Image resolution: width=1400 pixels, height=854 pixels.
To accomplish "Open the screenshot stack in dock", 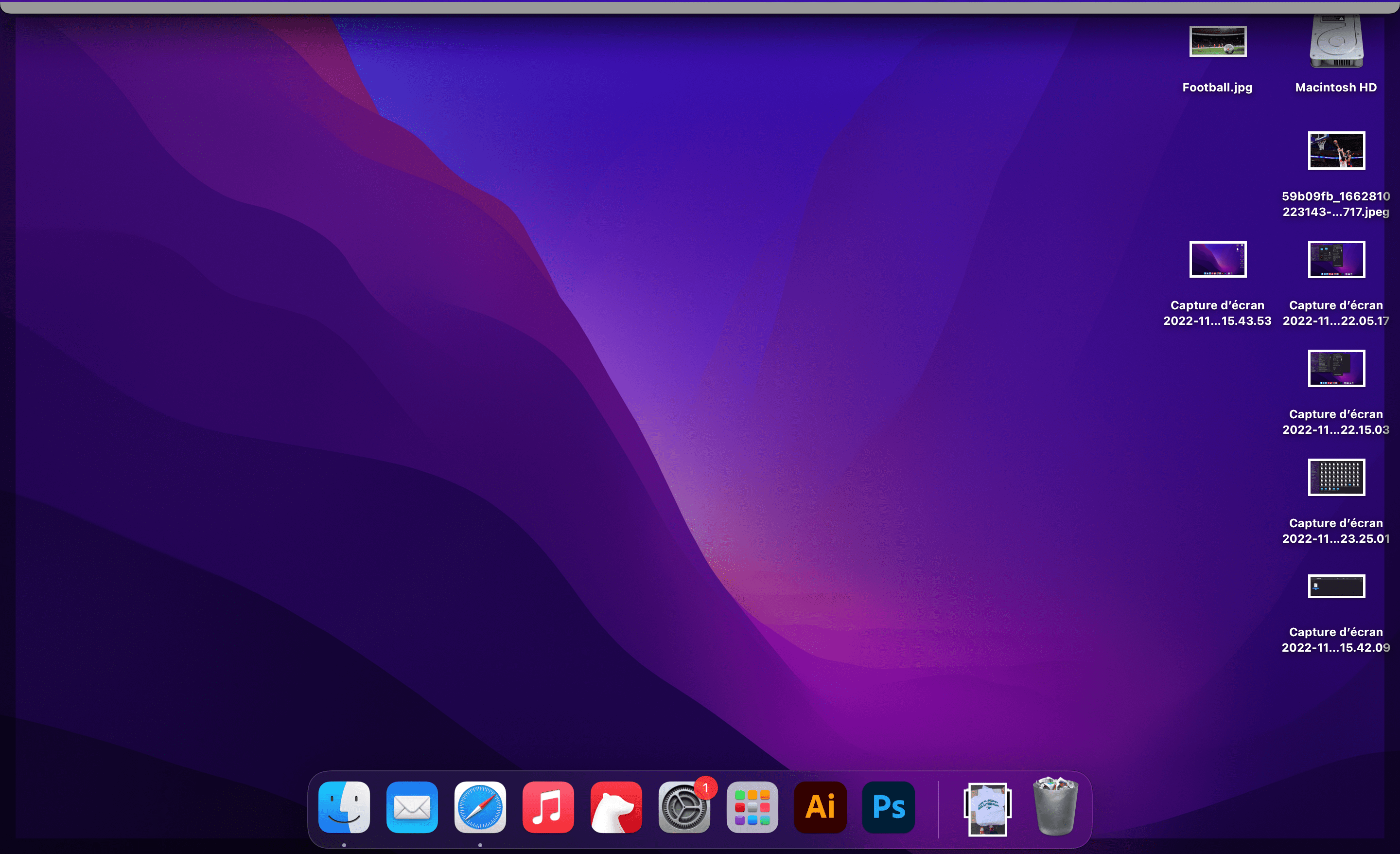I will tap(987, 808).
